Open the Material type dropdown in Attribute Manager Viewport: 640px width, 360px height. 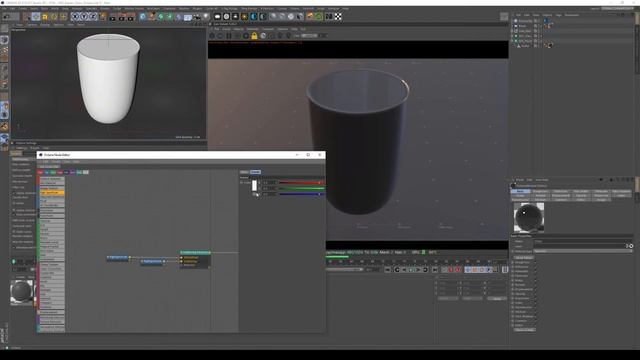(583, 251)
